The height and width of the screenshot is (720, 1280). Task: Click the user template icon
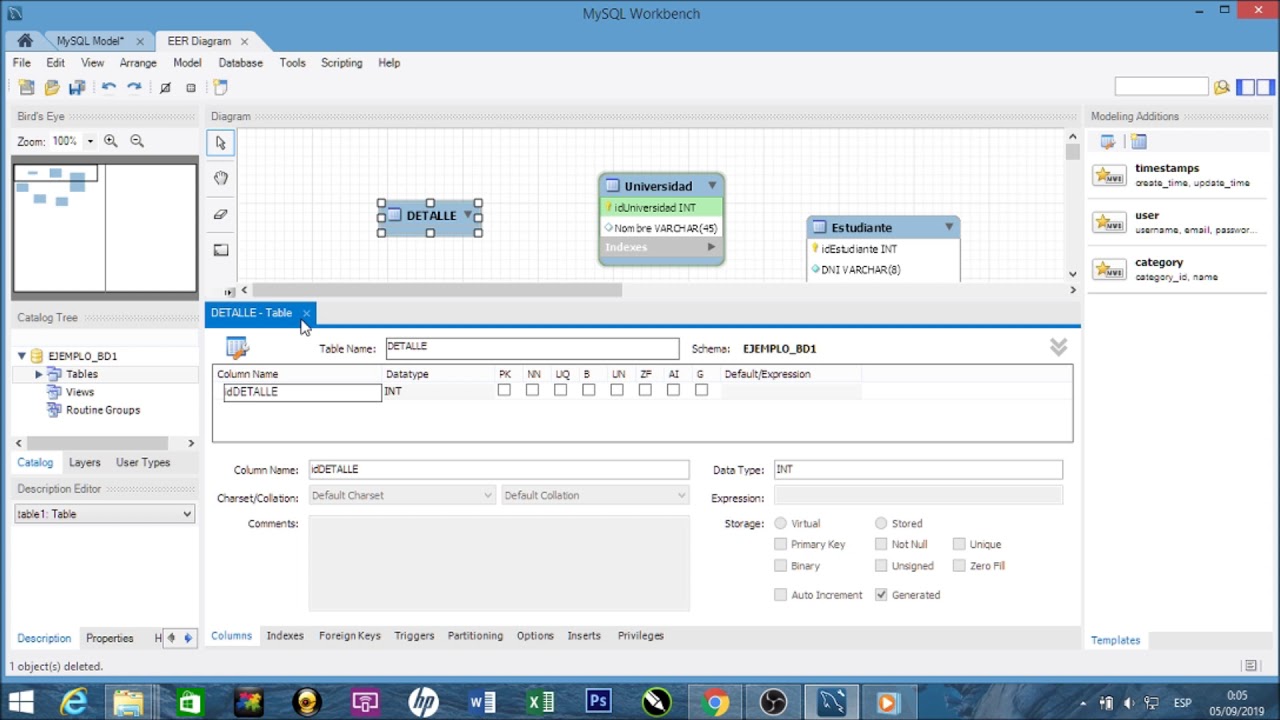click(x=1109, y=222)
